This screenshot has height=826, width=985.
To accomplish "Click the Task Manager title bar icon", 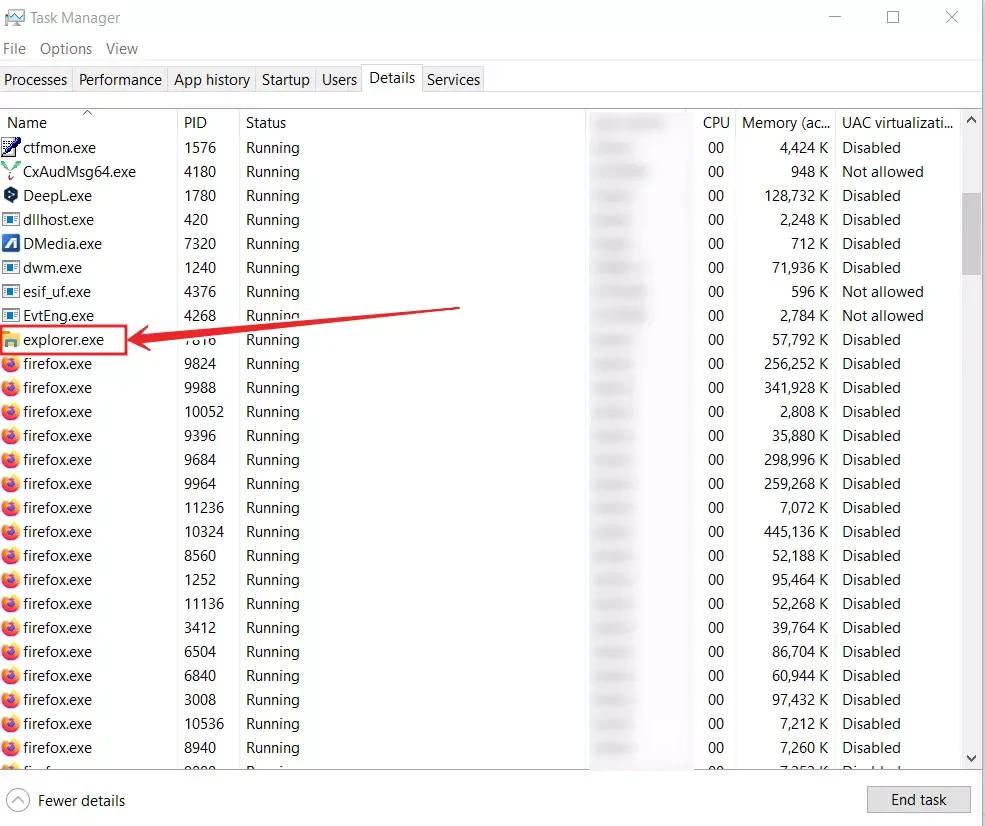I will pos(15,18).
